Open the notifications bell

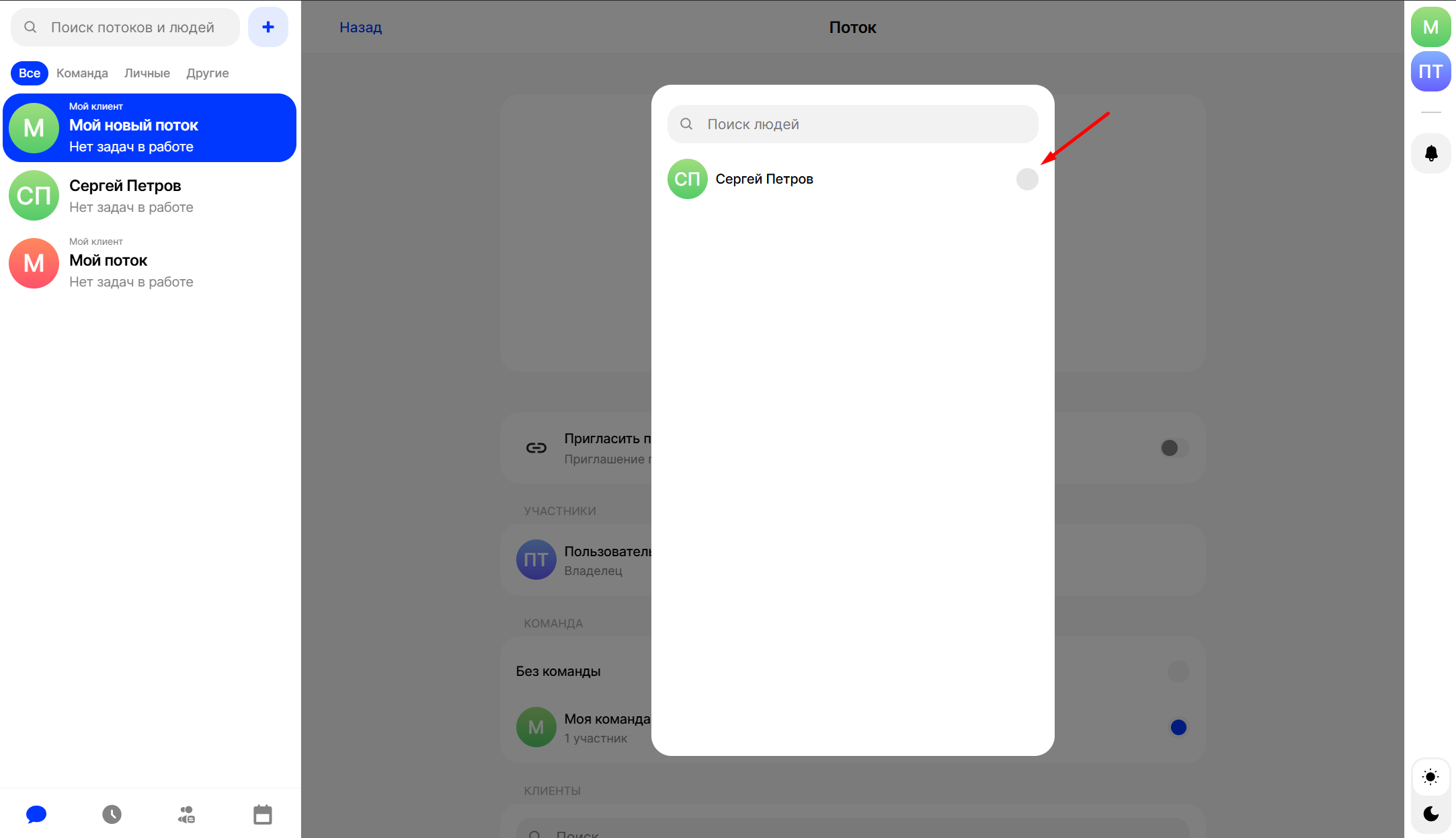pos(1431,153)
